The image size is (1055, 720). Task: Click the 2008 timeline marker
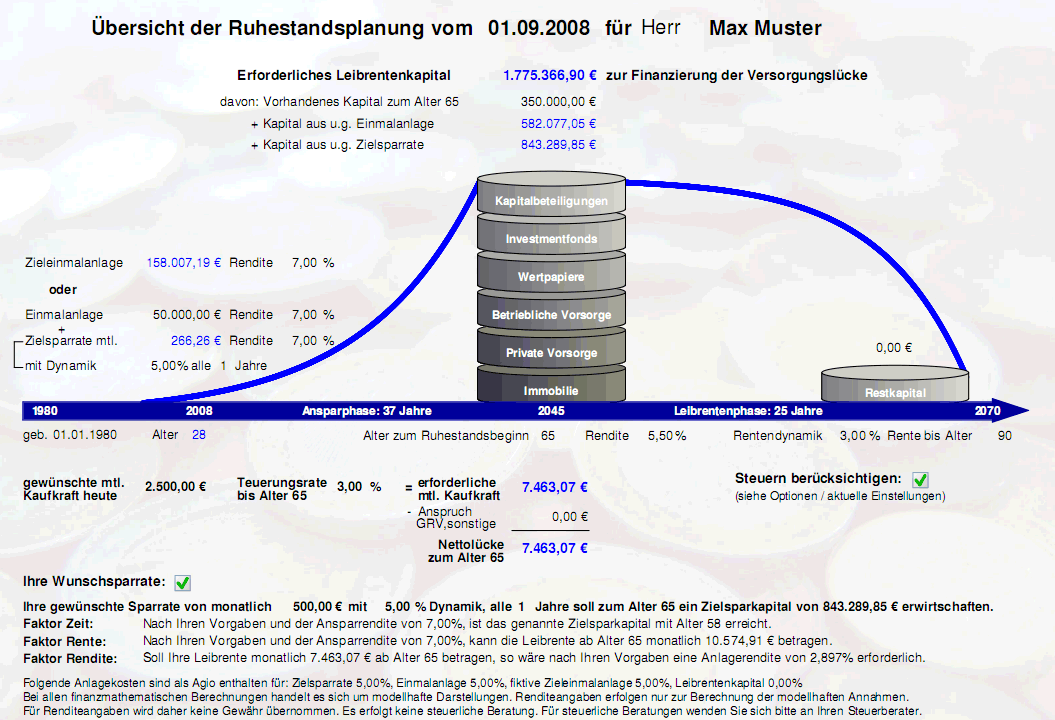pos(198,410)
